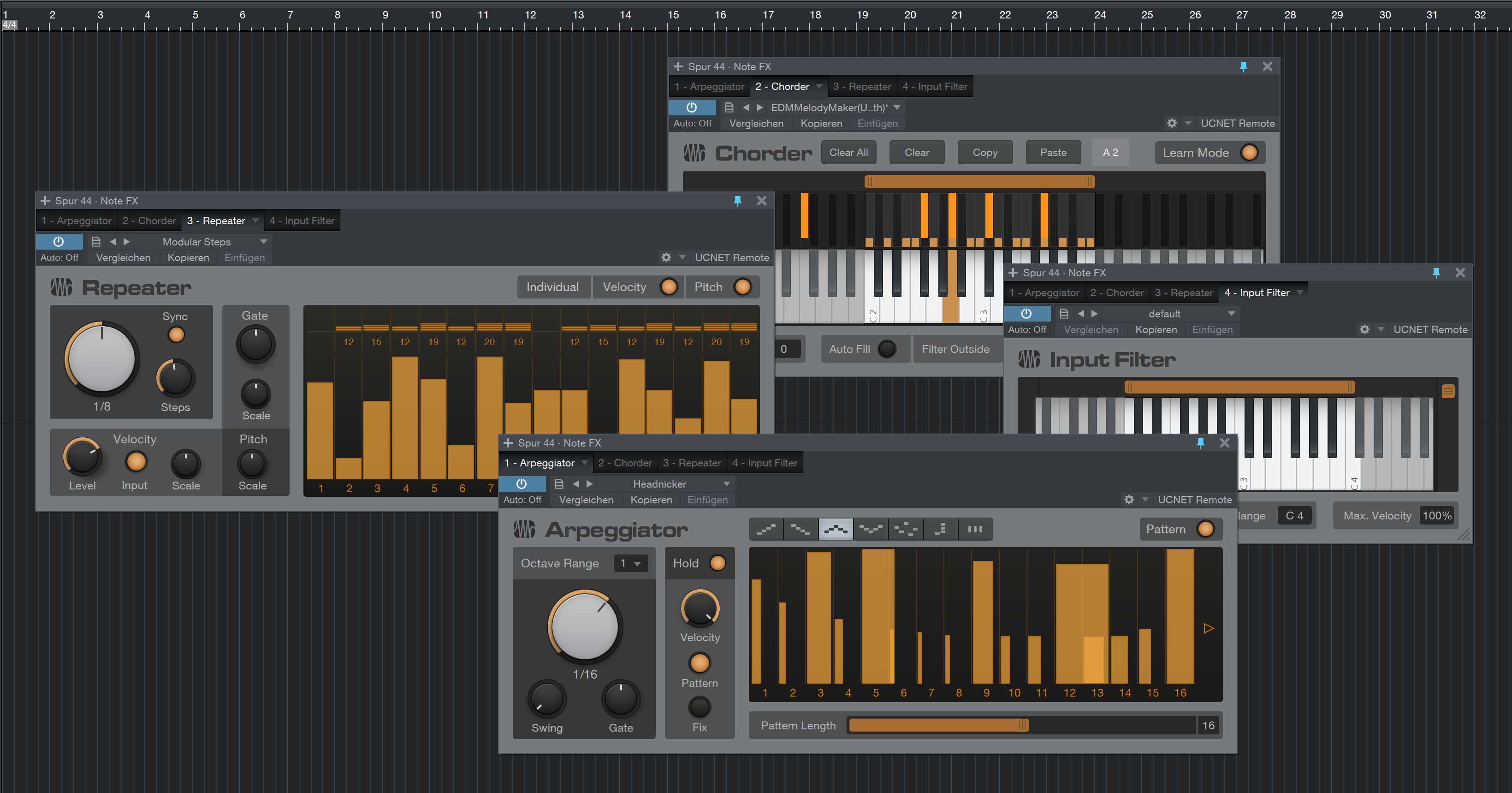Image resolution: width=1512 pixels, height=793 pixels.
Task: Select the Random arpeggio mode icon
Action: [x=906, y=529]
